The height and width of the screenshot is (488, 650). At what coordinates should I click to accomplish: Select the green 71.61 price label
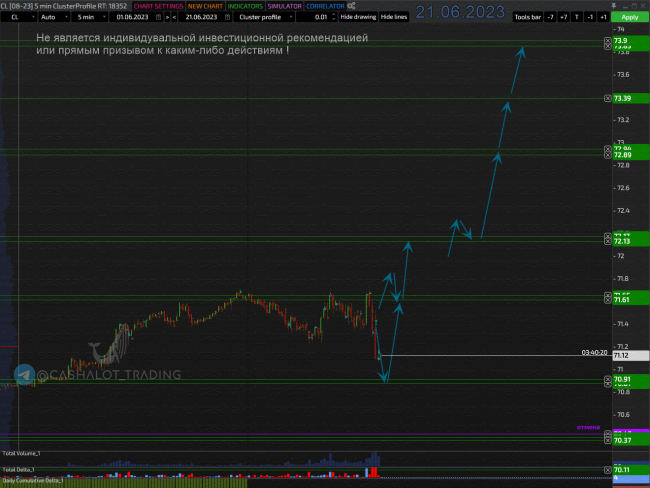click(631, 300)
